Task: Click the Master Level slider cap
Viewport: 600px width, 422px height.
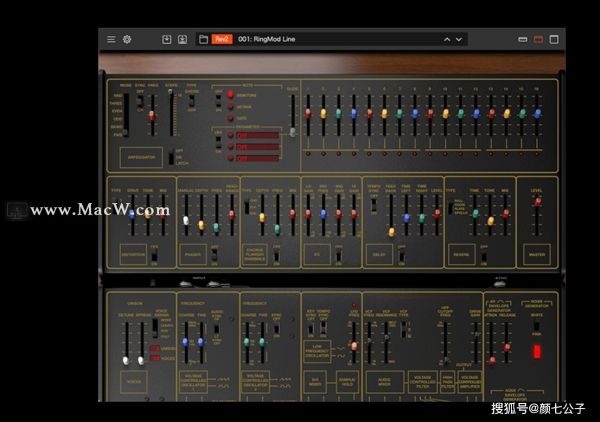Action: coord(537,202)
